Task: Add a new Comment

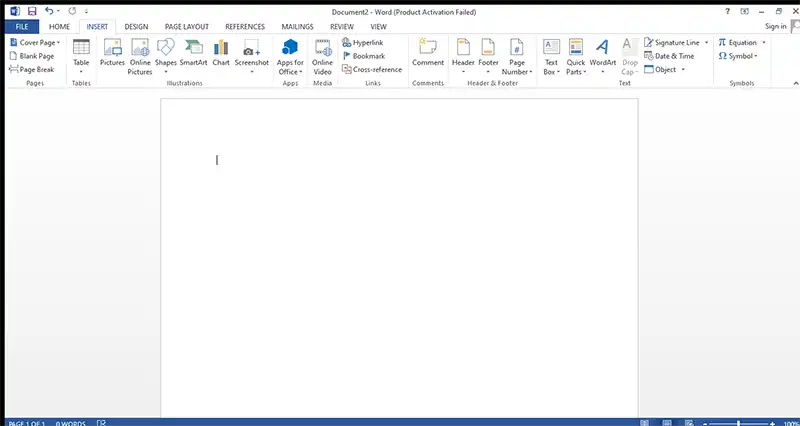Action: 428,53
